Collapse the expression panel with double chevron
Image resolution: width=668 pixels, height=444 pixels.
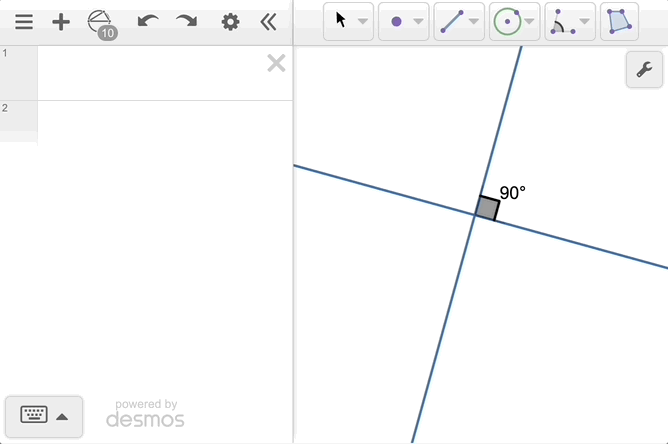click(268, 22)
